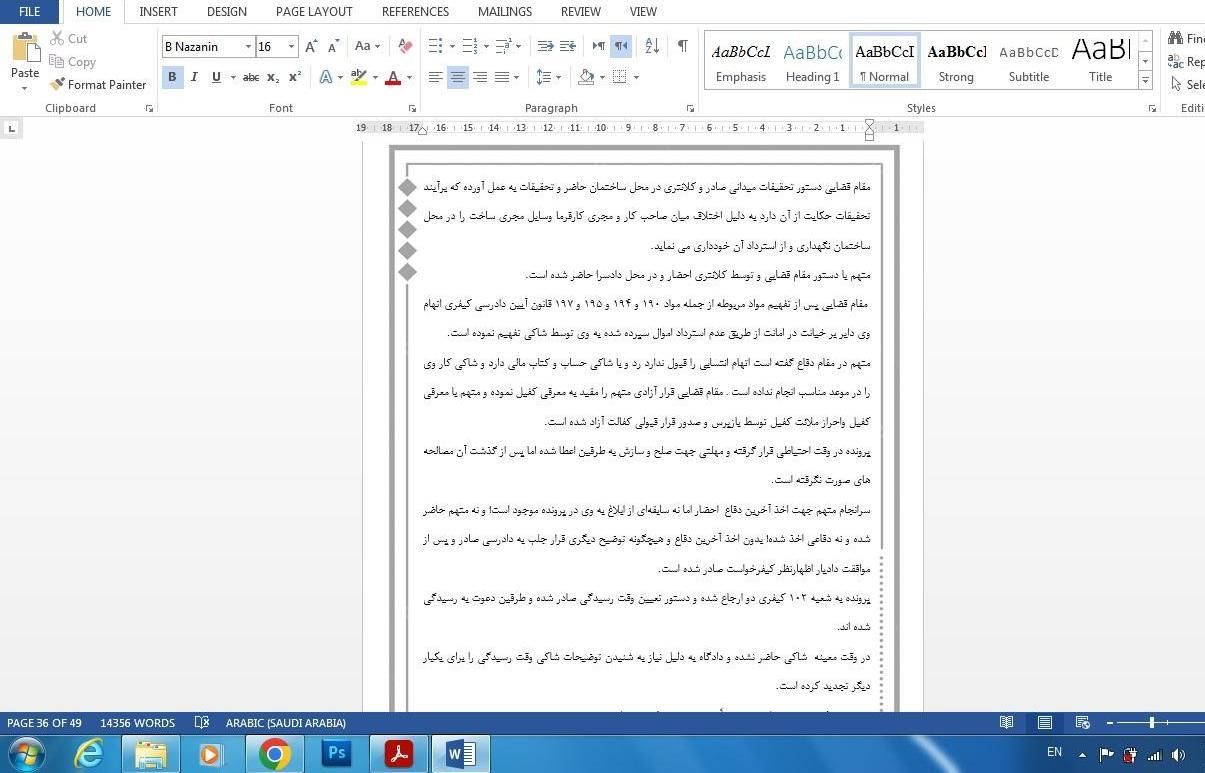Open Photoshop from the taskbar

(x=336, y=753)
